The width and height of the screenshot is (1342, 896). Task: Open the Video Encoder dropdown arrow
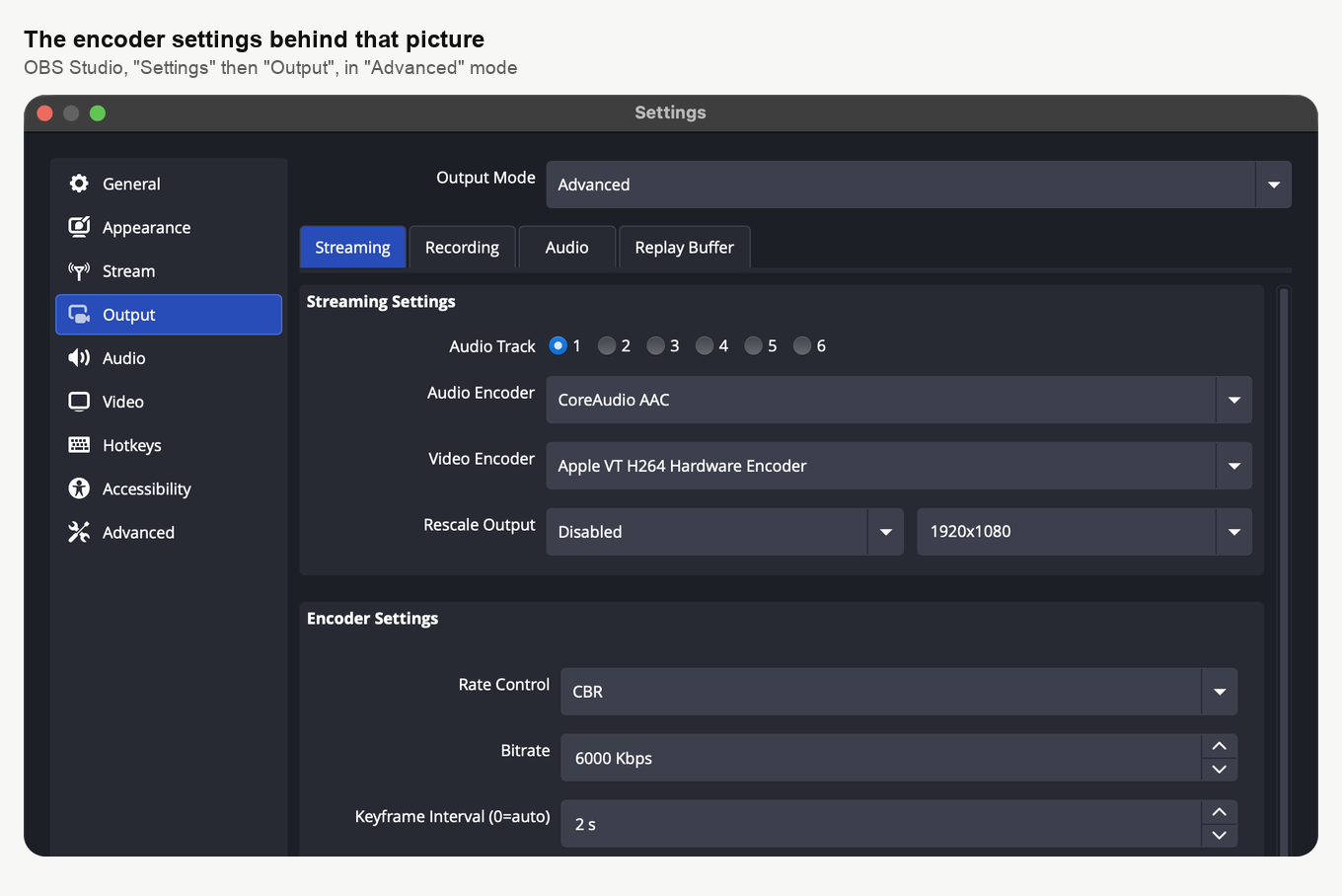tap(1234, 466)
